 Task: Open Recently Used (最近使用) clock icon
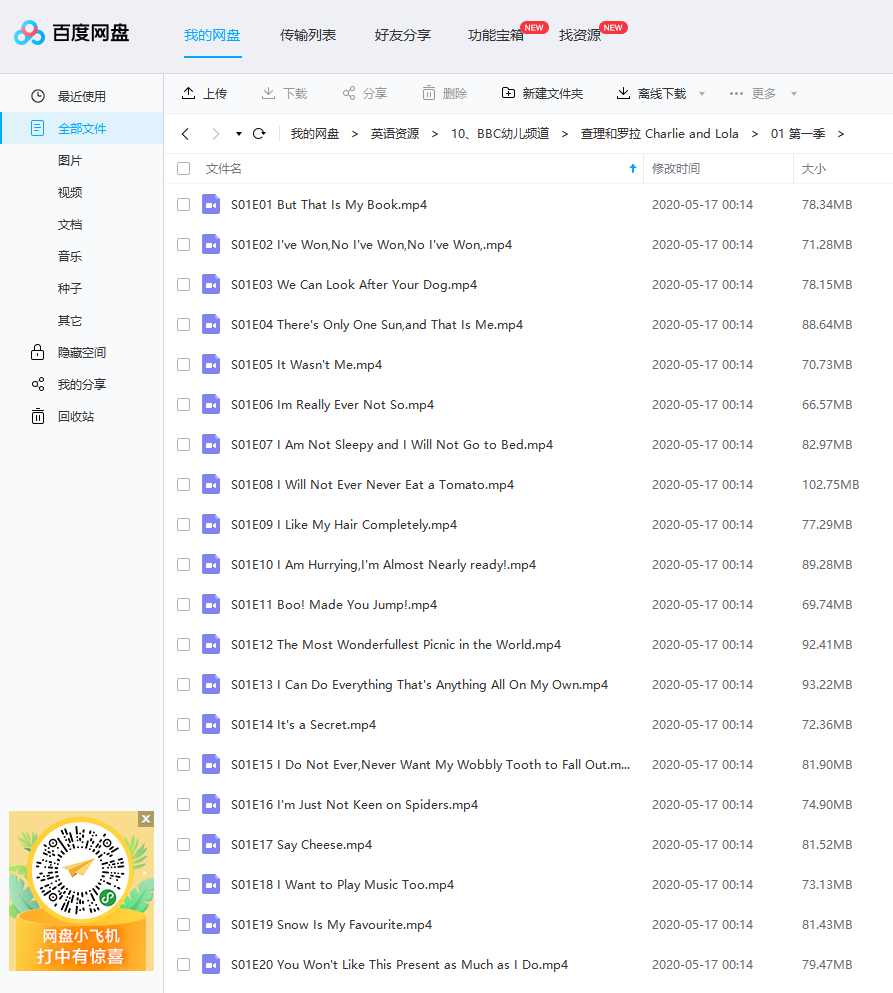pos(38,96)
